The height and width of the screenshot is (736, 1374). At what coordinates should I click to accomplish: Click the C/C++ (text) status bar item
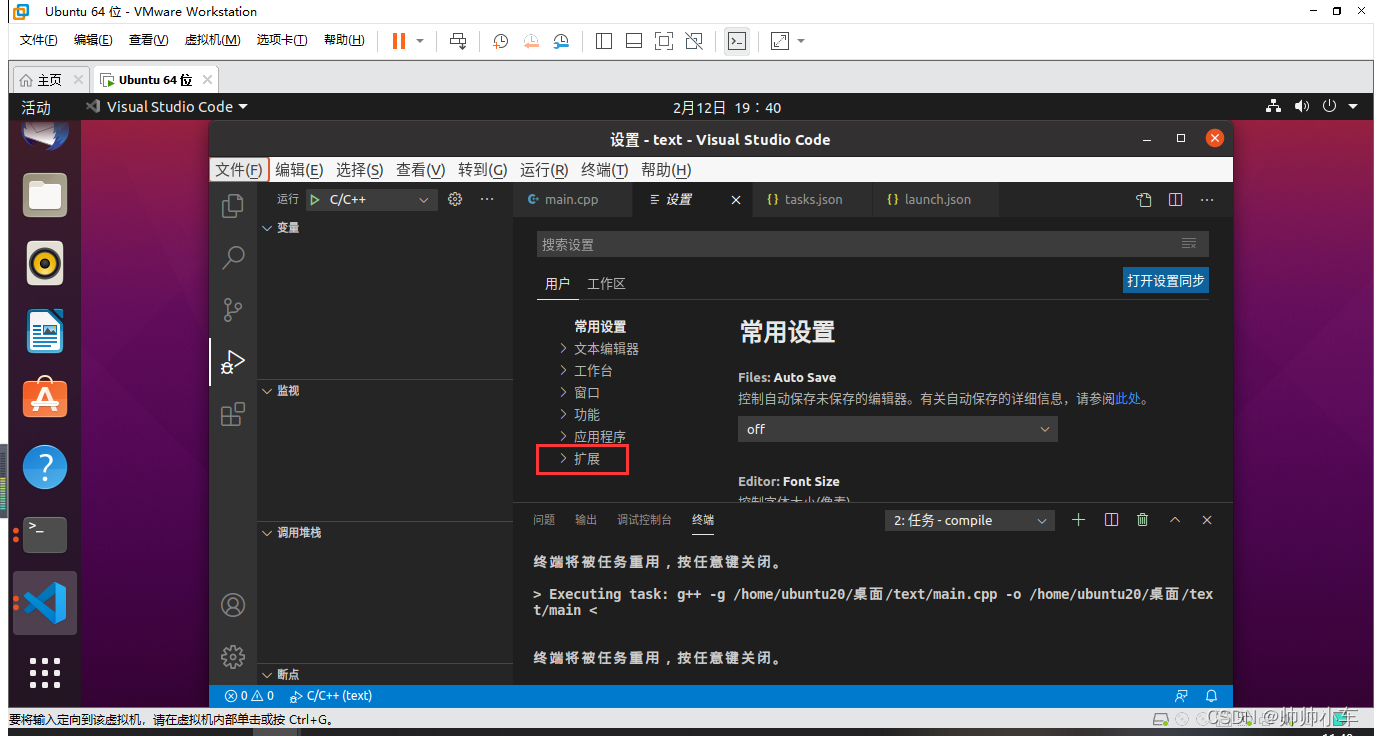[x=330, y=696]
